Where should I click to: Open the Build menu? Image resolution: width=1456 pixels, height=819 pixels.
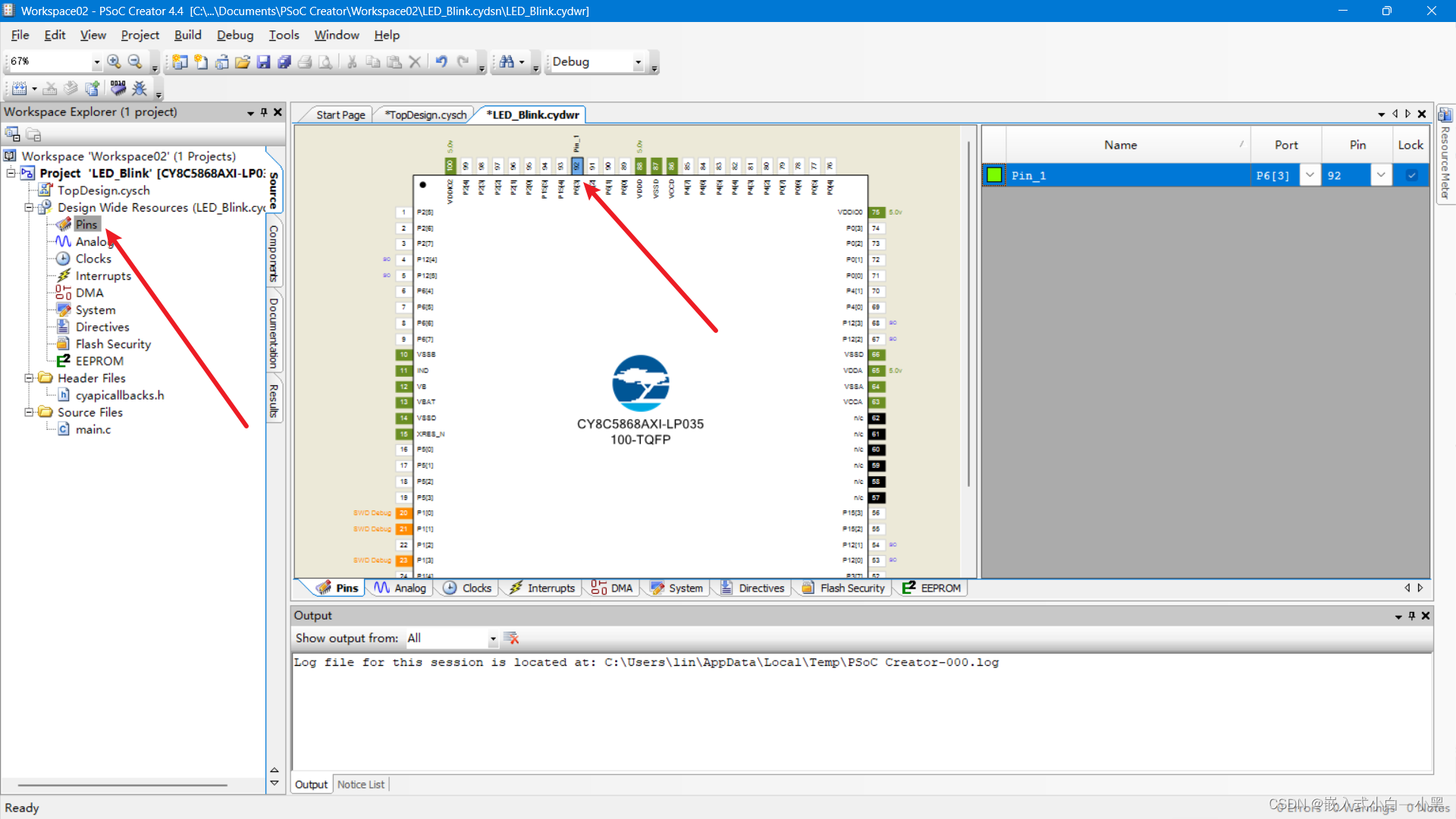click(x=187, y=35)
